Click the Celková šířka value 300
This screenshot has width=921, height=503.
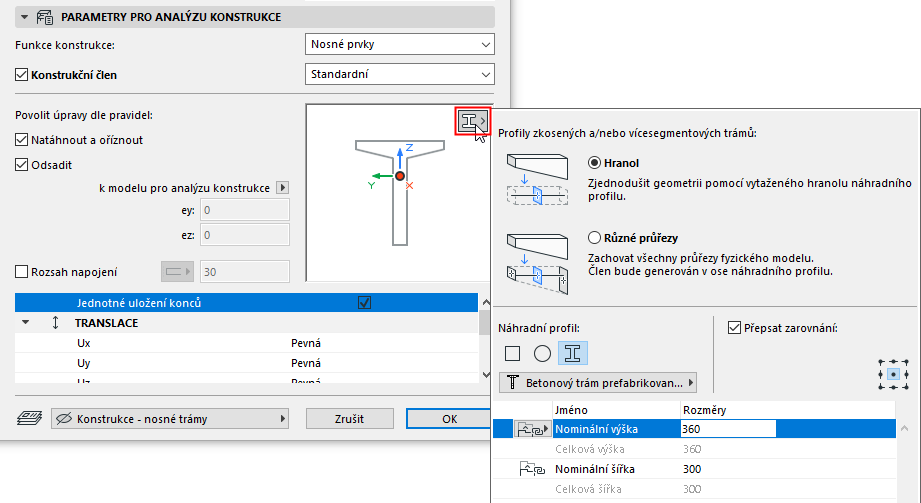(691, 489)
